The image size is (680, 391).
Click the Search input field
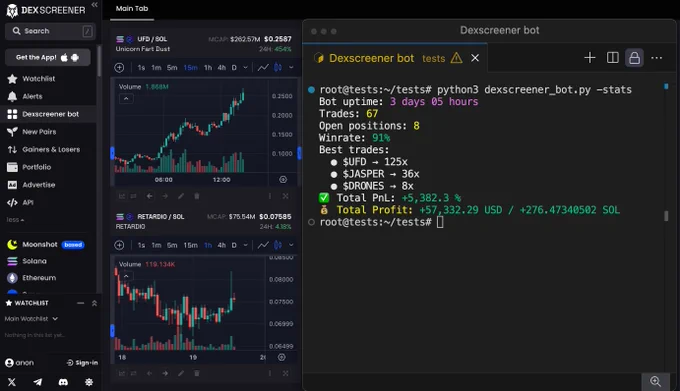(50, 31)
